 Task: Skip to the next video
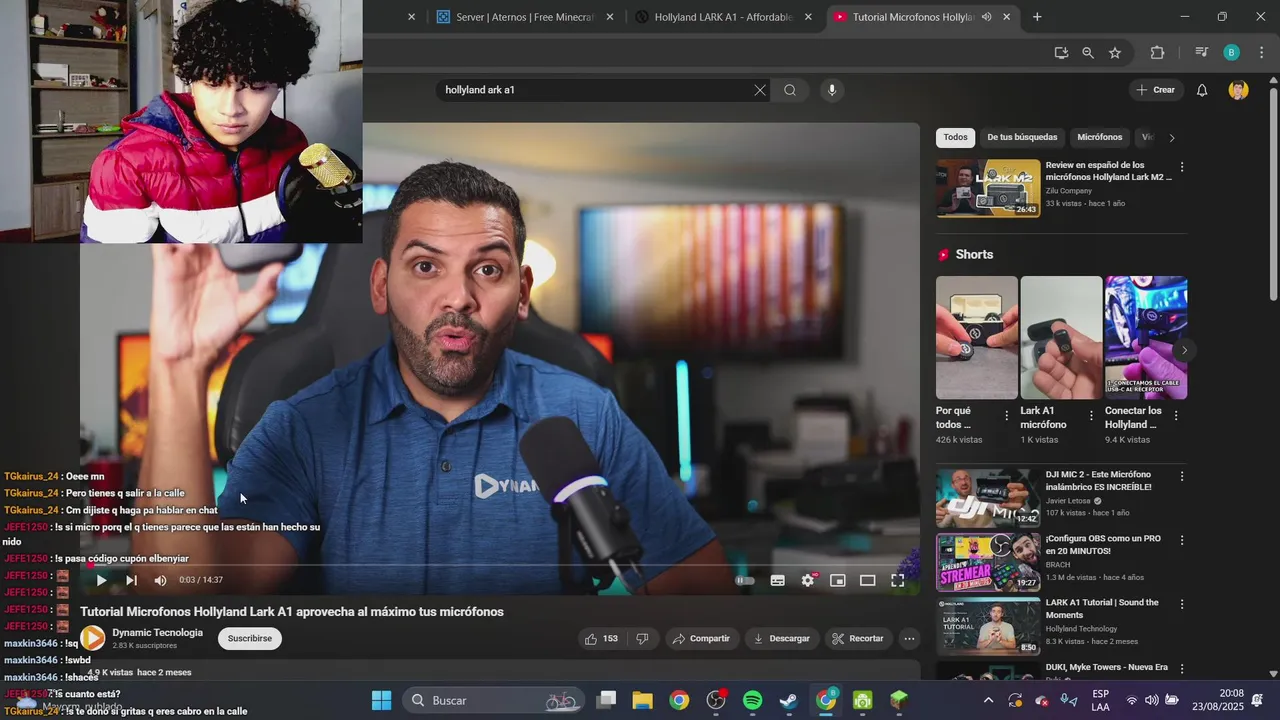click(131, 580)
